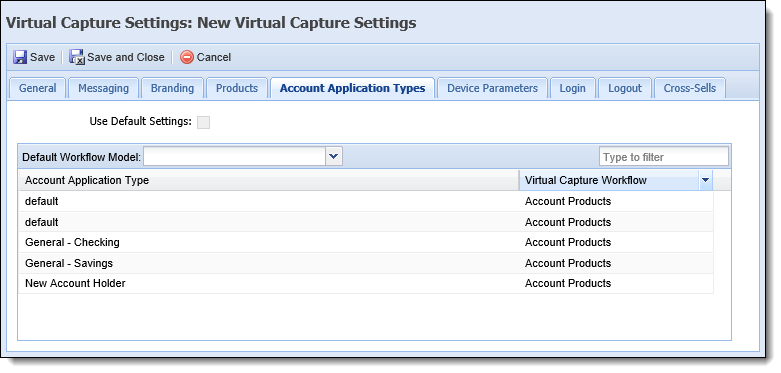Image resolution: width=781 pixels, height=373 pixels.
Task: Select the New Account Holder row
Action: point(366,283)
